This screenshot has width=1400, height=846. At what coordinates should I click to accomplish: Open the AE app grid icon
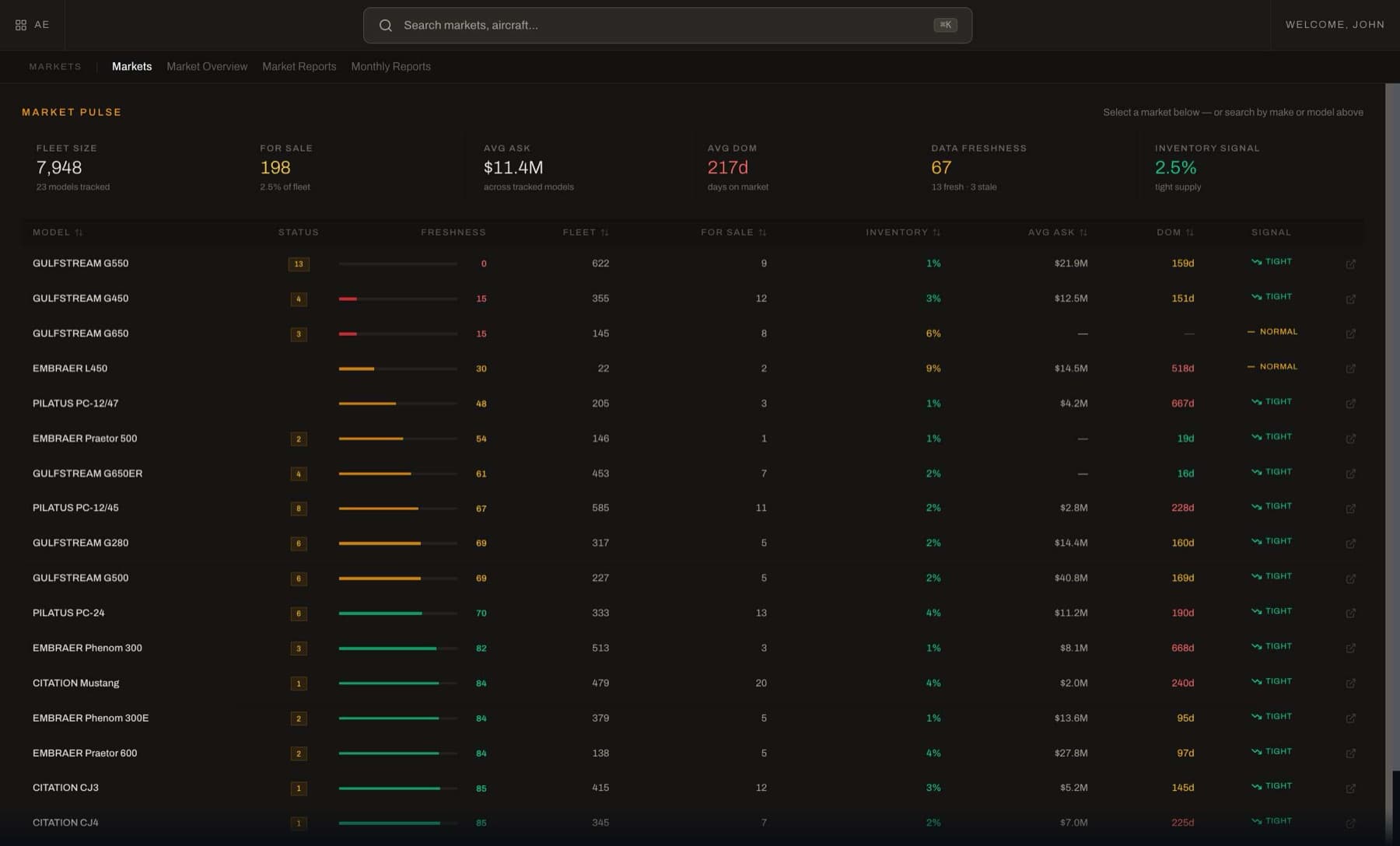(x=21, y=25)
